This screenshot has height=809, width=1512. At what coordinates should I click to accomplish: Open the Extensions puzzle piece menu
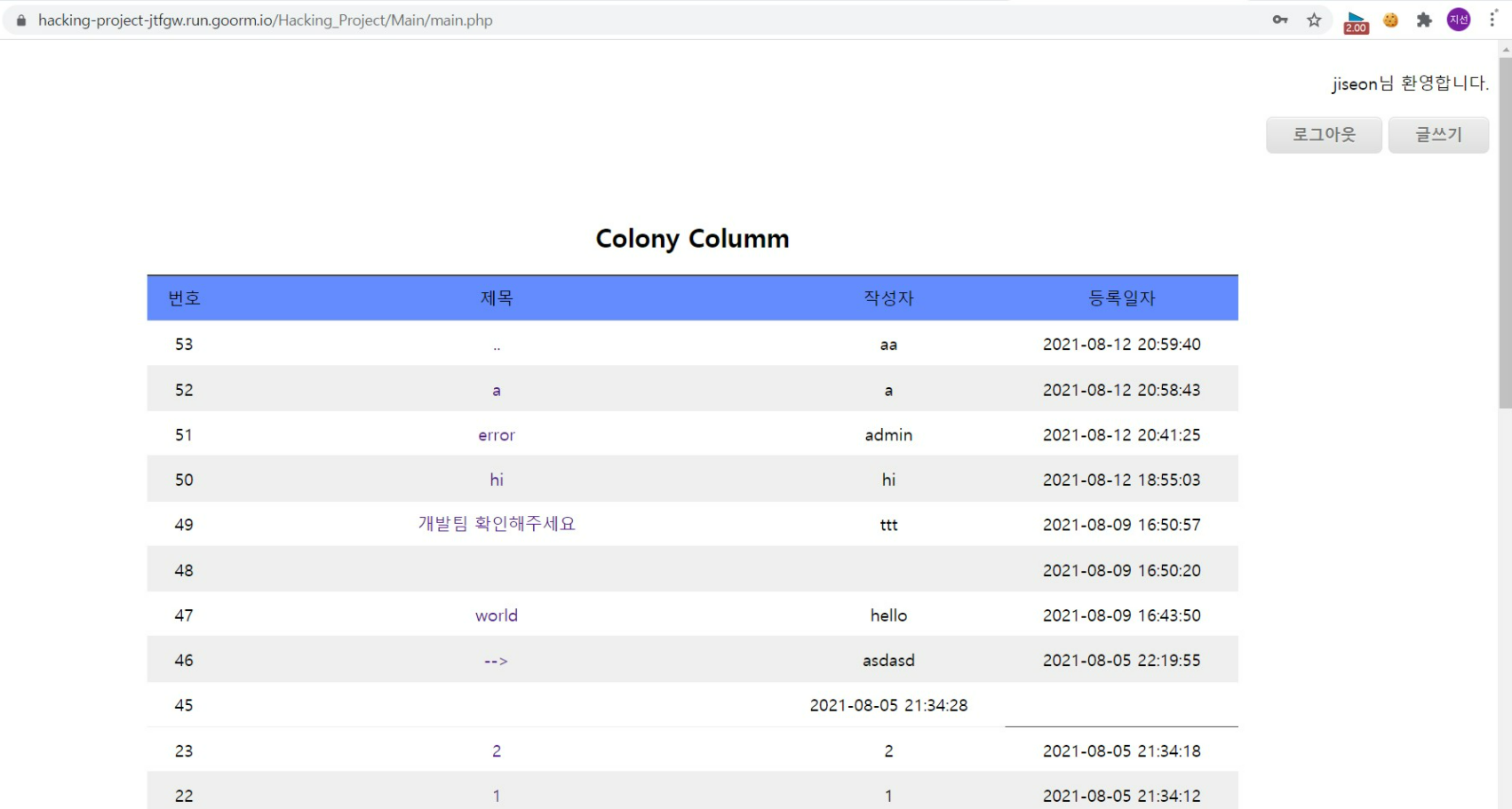1425,20
